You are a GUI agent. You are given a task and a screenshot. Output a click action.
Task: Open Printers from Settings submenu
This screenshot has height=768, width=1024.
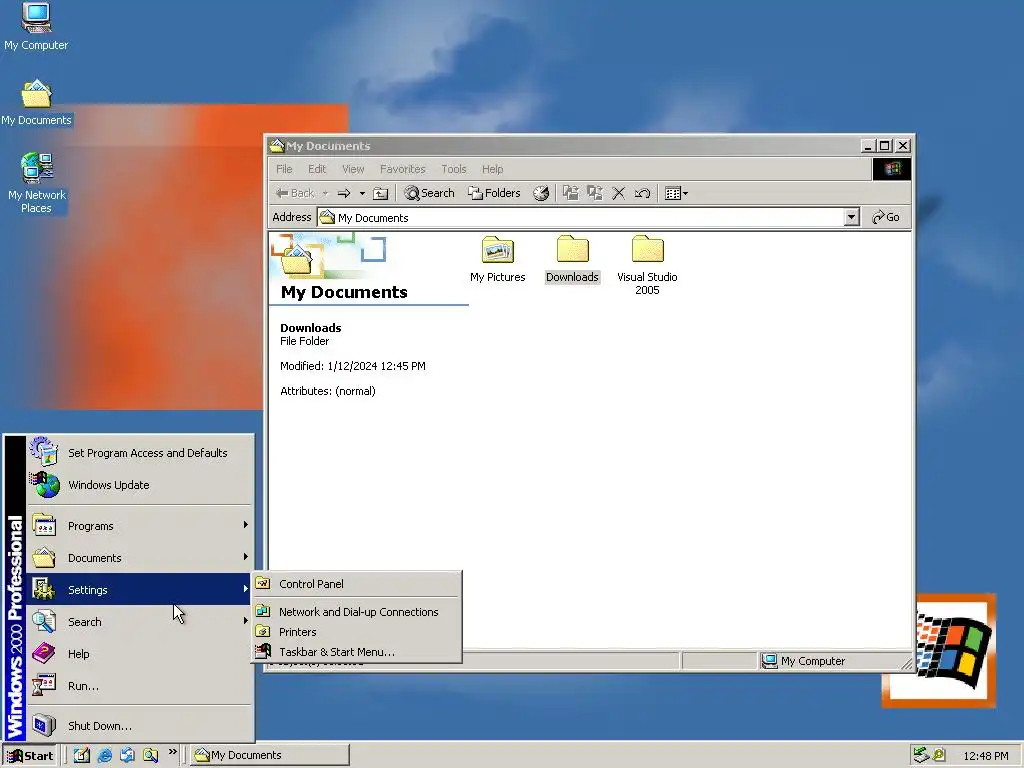click(x=357, y=632)
